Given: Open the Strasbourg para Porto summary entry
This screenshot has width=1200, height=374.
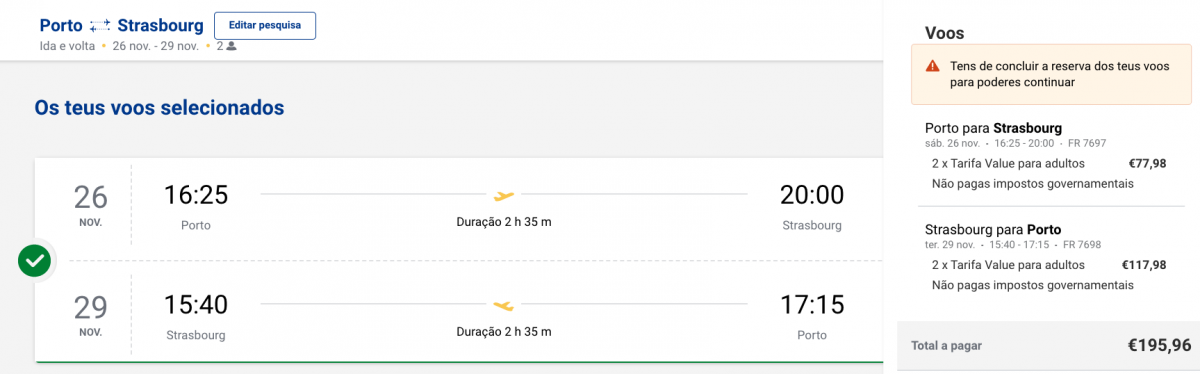Looking at the screenshot, I should (1049, 257).
